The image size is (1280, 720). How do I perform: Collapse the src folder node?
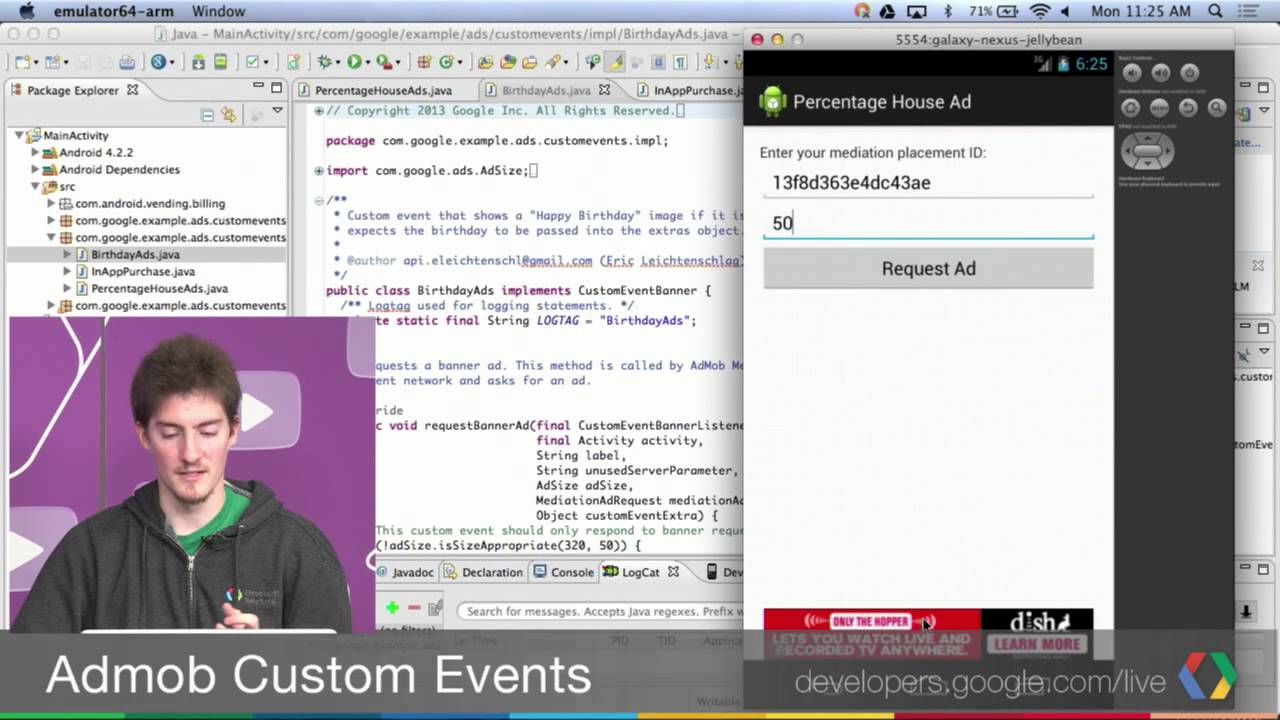tap(35, 186)
